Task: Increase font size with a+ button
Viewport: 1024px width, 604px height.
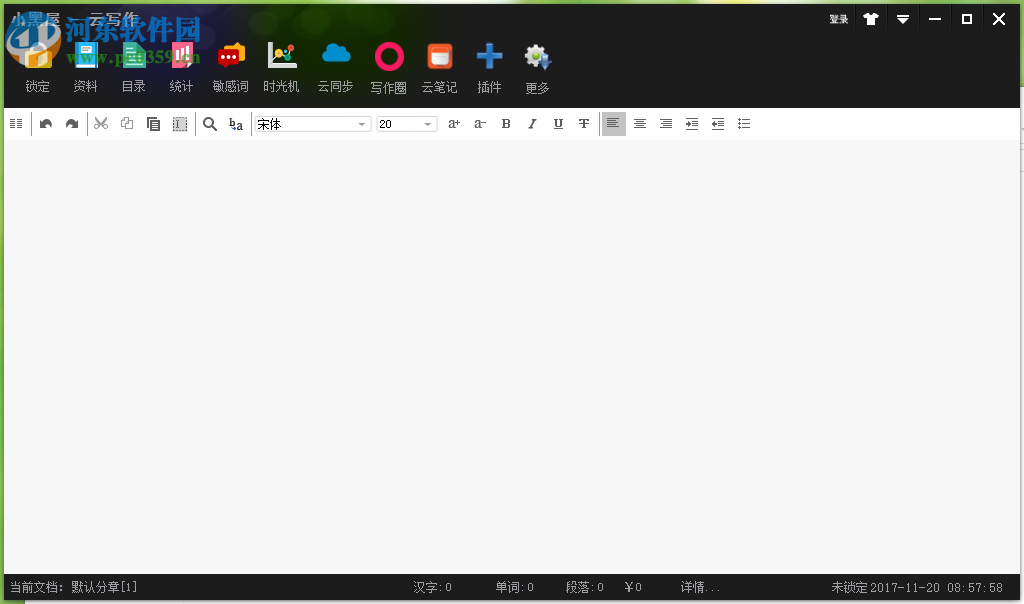Action: tap(454, 123)
